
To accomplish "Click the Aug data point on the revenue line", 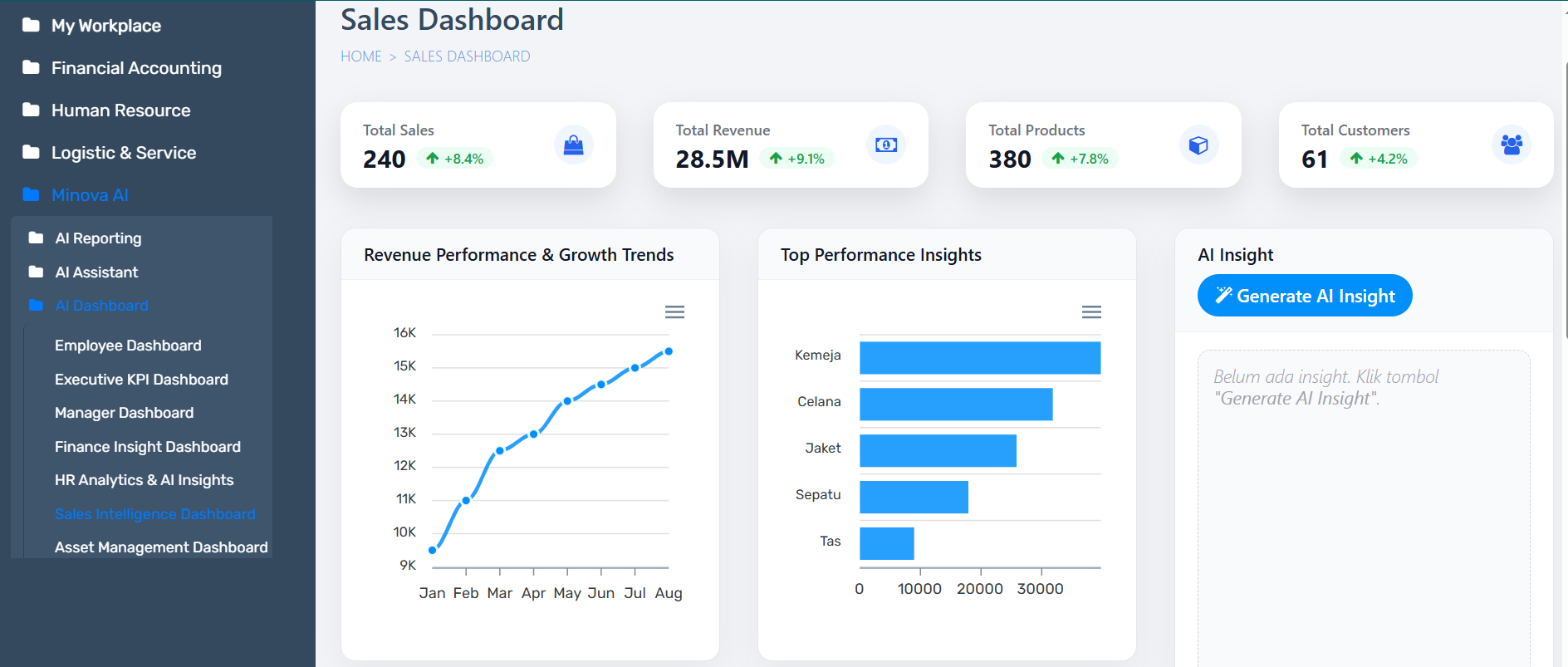I will (x=669, y=351).
